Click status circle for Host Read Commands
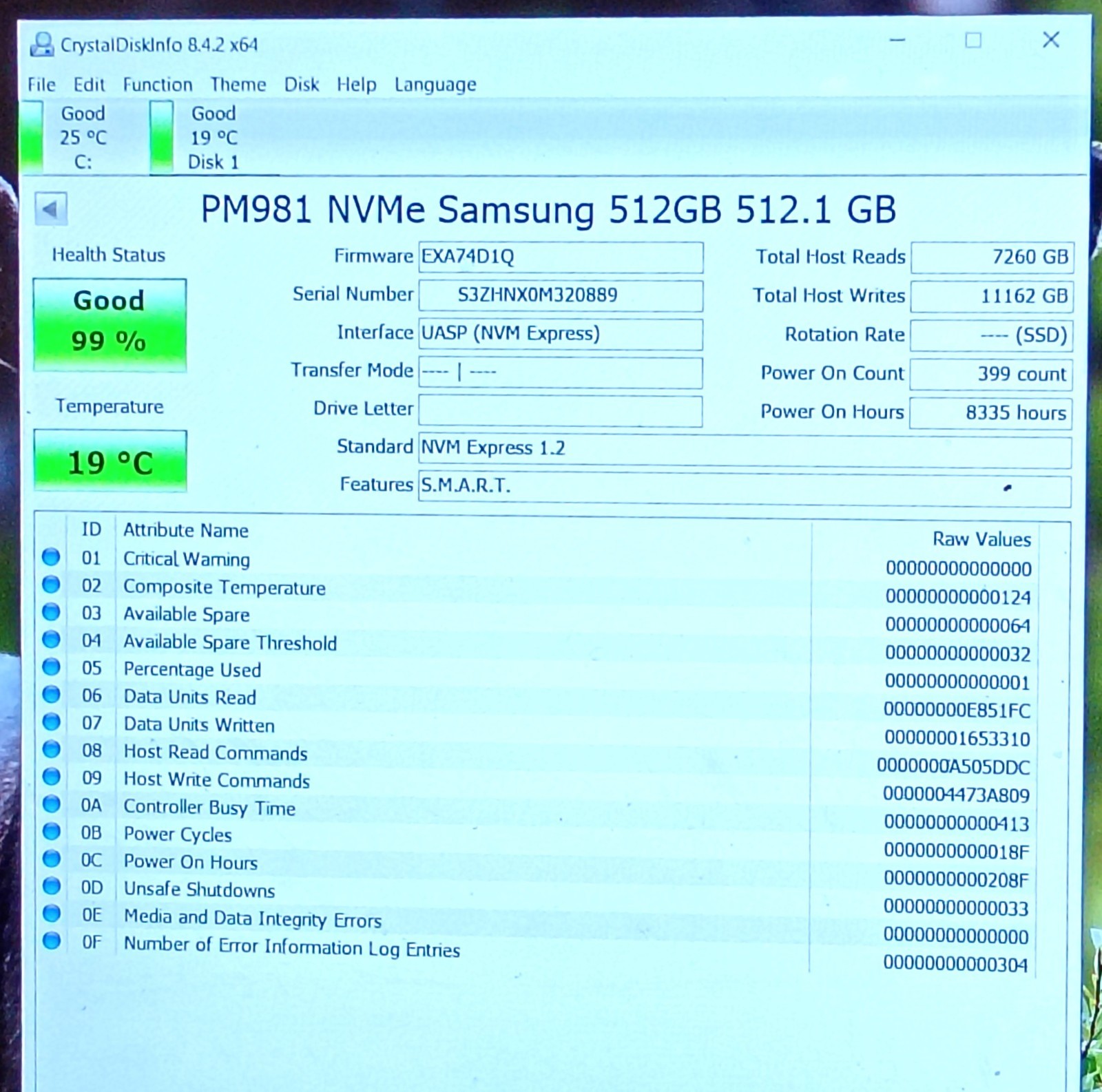Screen dimensions: 1102x1092 [51, 749]
